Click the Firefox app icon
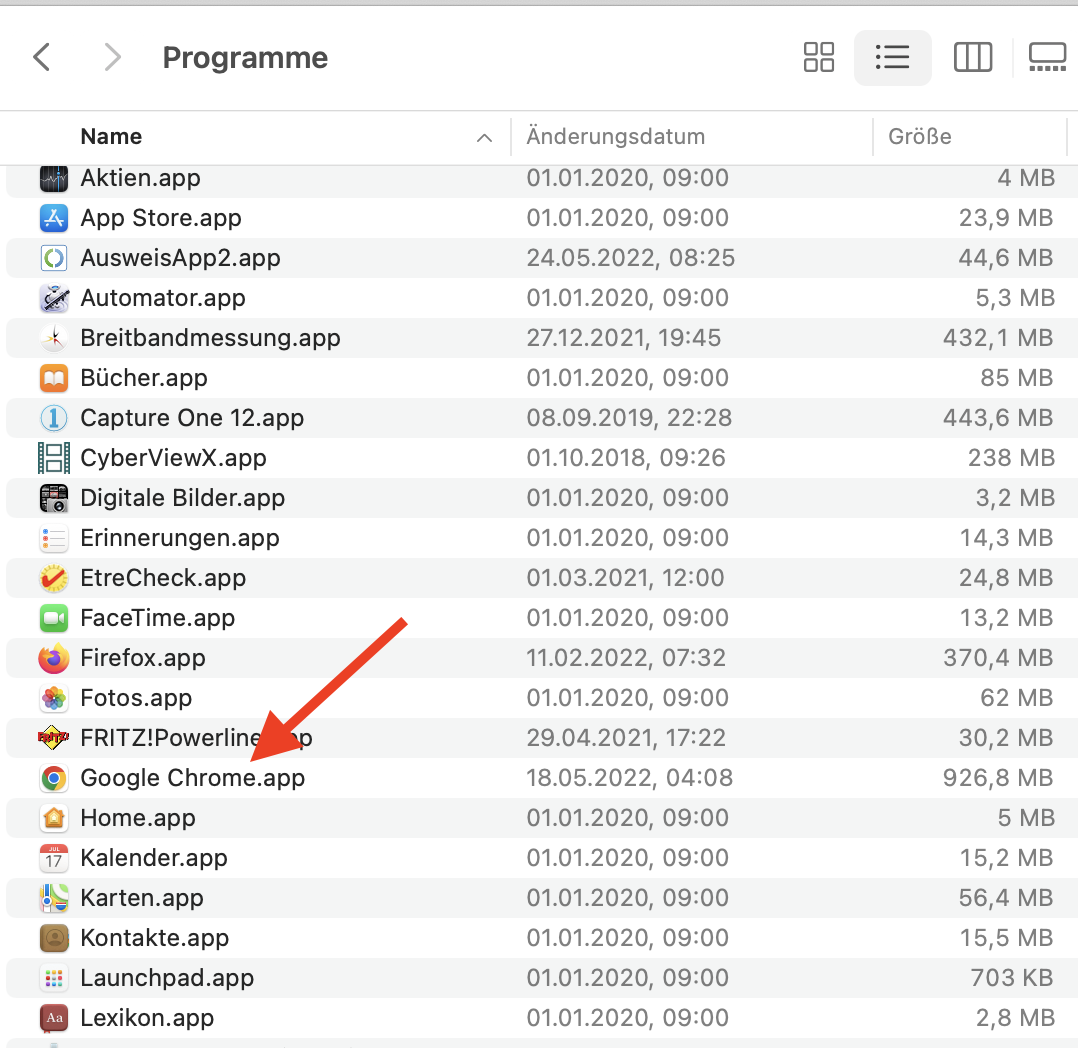The image size is (1078, 1048). 53,658
